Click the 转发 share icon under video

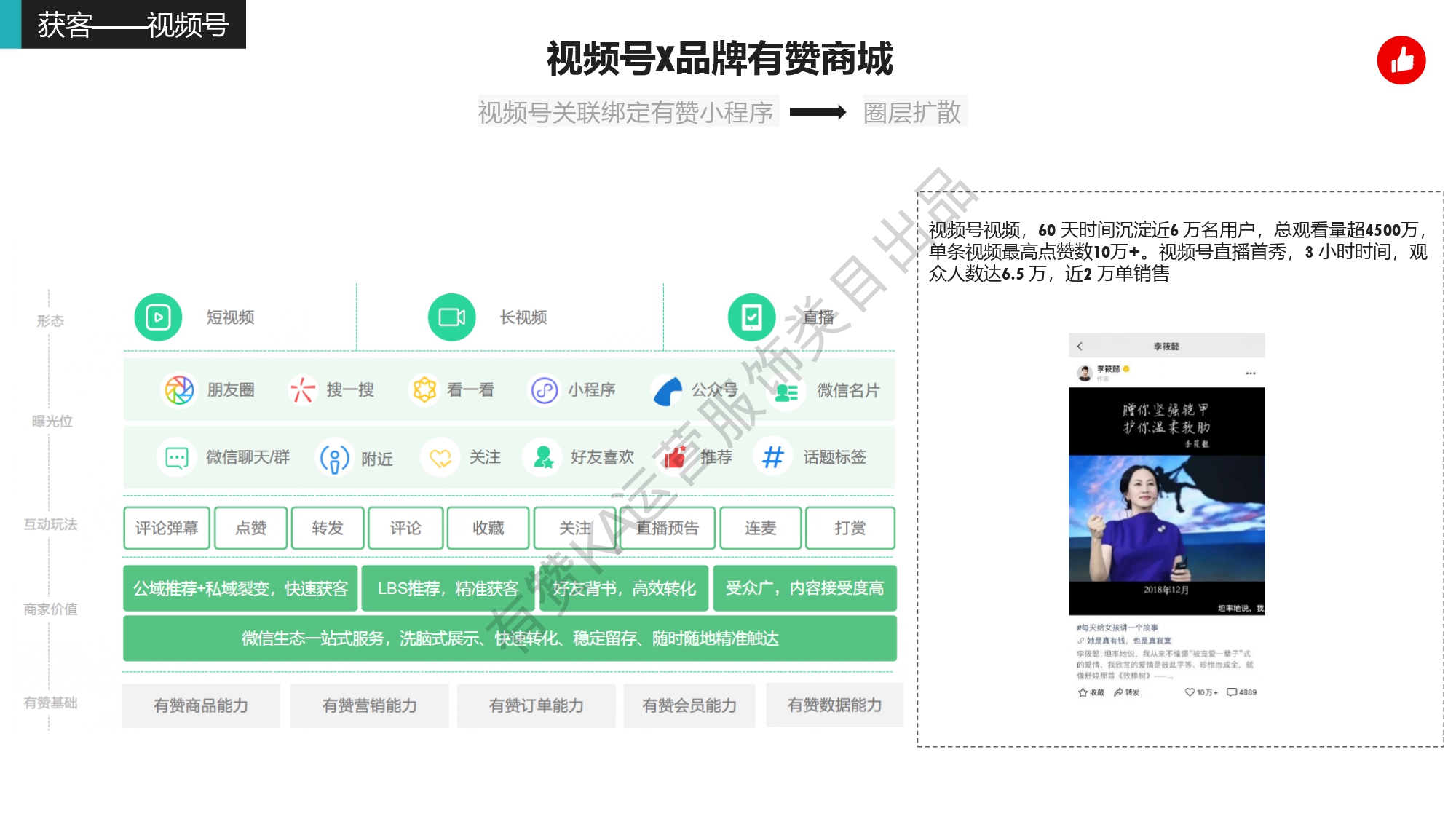coord(1118,692)
